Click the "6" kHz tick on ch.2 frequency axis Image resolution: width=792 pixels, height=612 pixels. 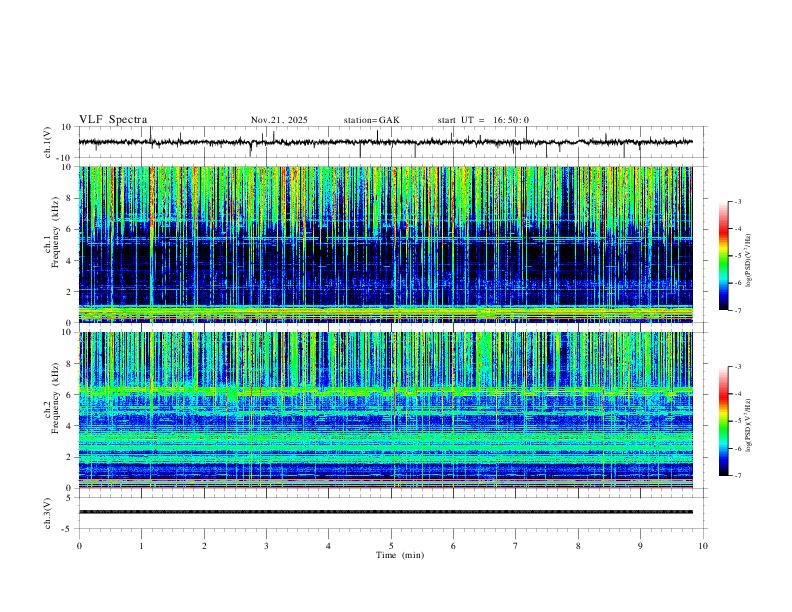(69, 394)
